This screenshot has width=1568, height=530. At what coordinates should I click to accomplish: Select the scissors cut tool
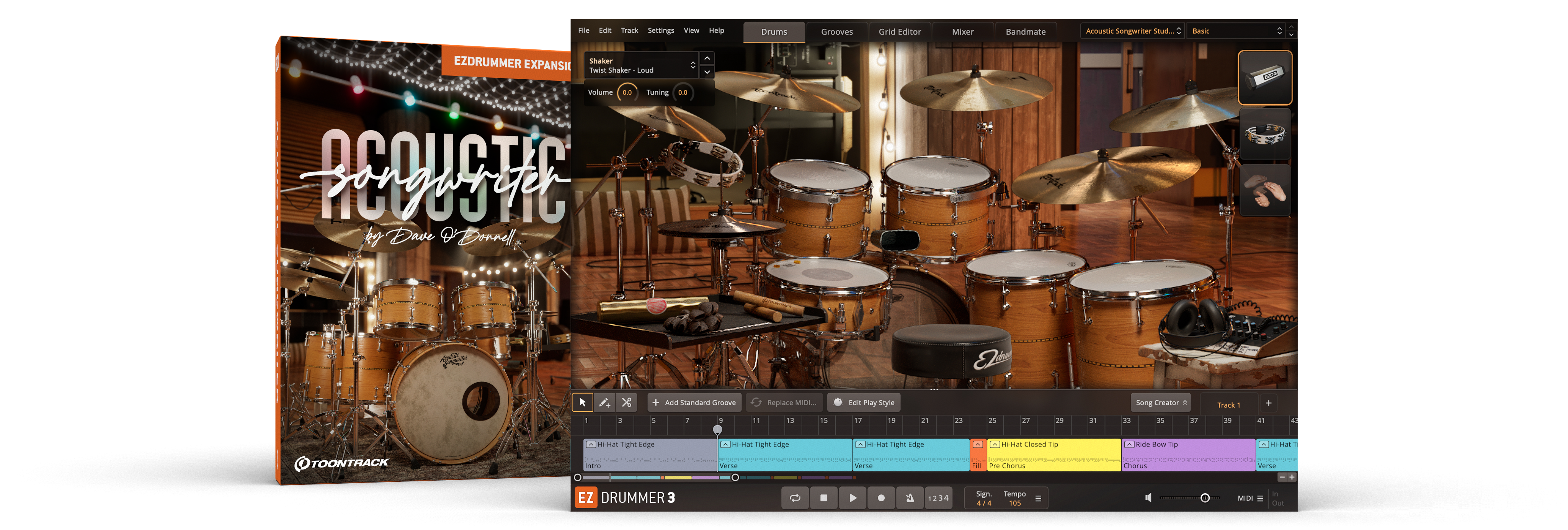click(626, 402)
